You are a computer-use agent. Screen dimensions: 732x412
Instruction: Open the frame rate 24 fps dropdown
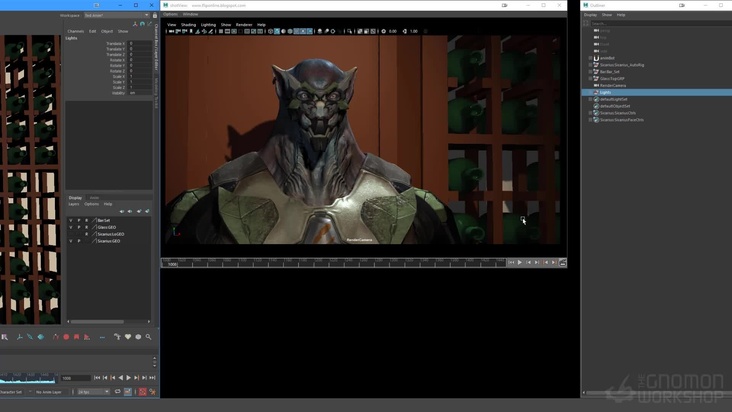click(x=93, y=392)
